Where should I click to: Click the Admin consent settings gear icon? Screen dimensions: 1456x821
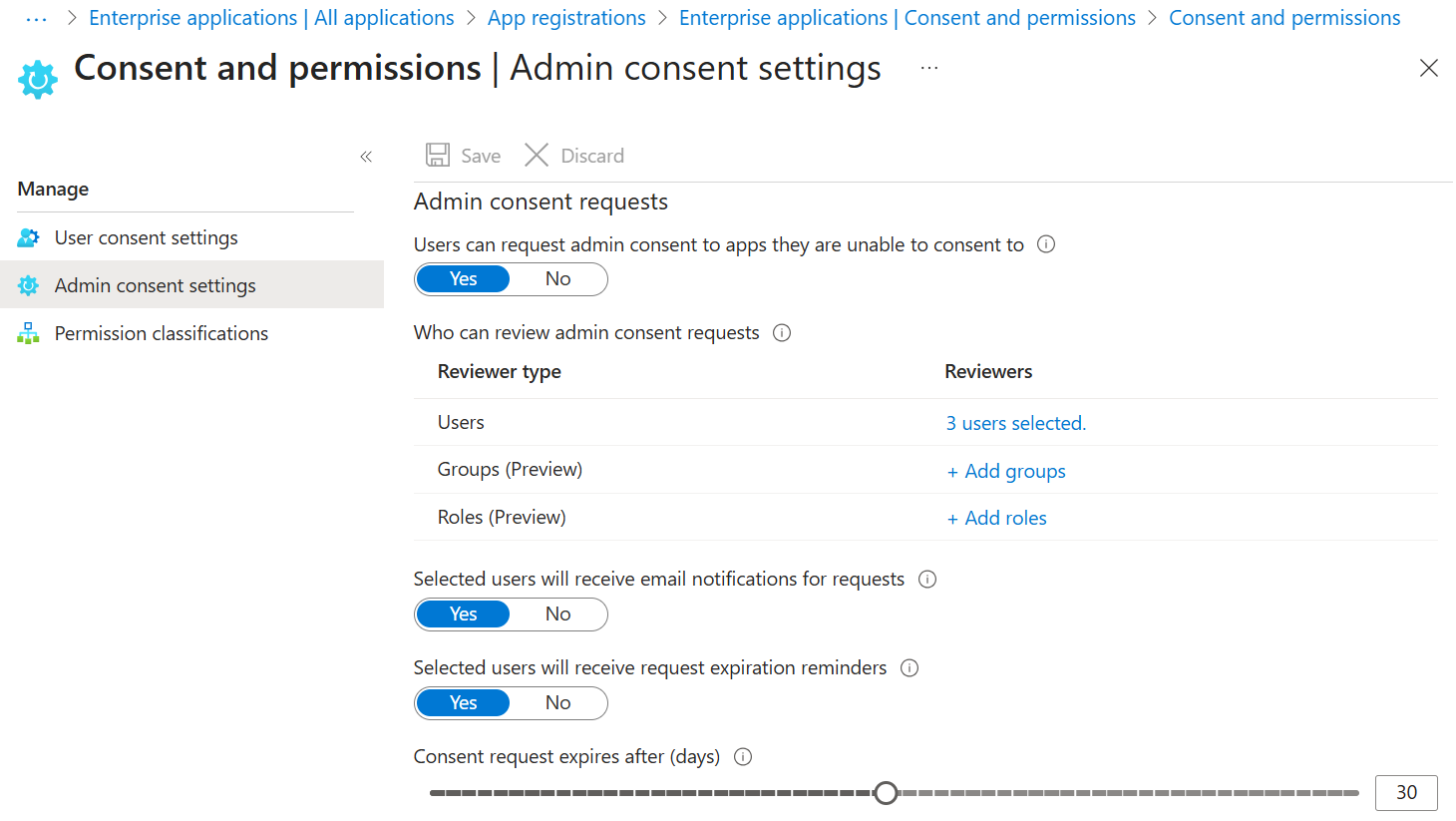point(30,284)
